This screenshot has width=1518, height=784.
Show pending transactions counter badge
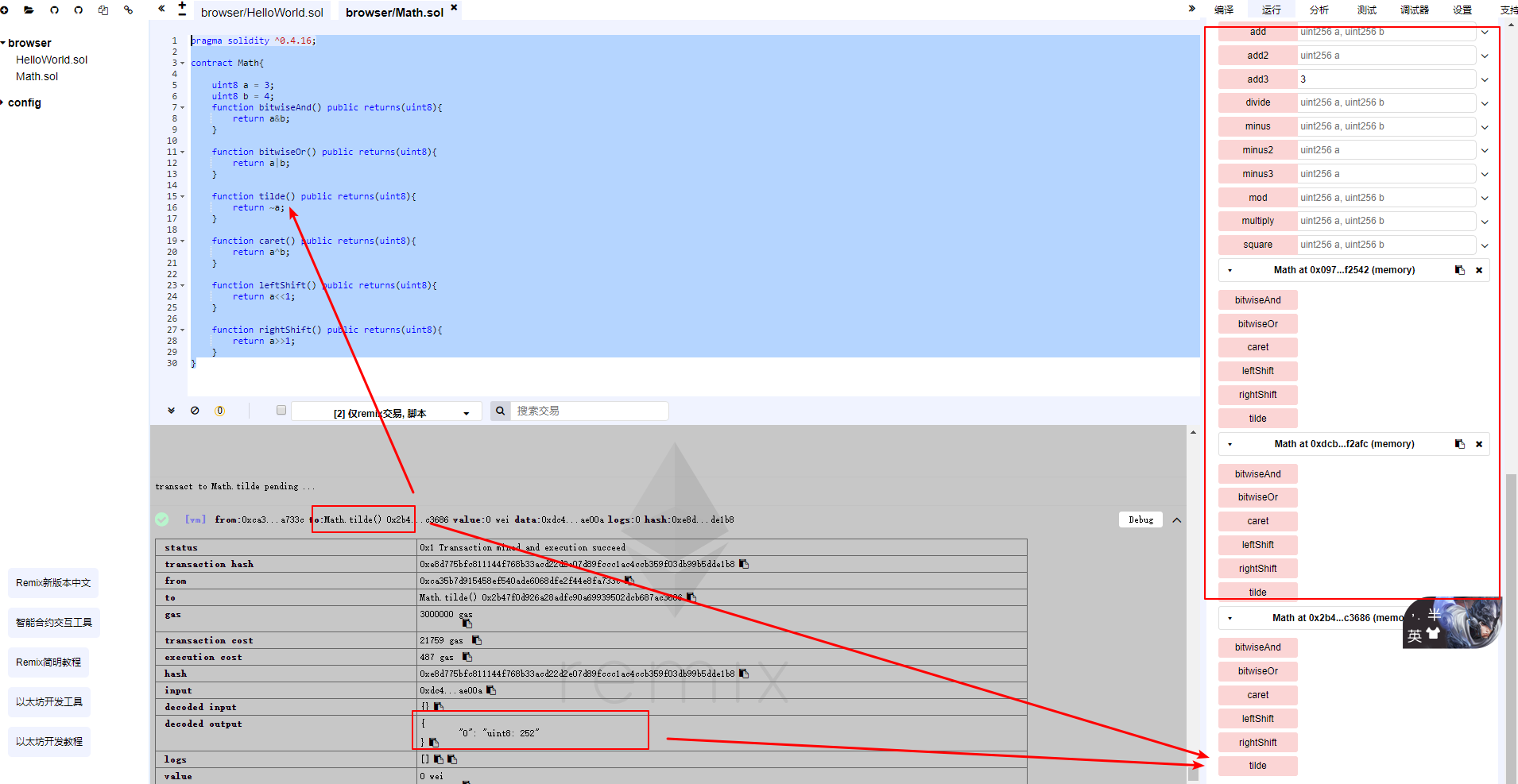pyautogui.click(x=220, y=411)
